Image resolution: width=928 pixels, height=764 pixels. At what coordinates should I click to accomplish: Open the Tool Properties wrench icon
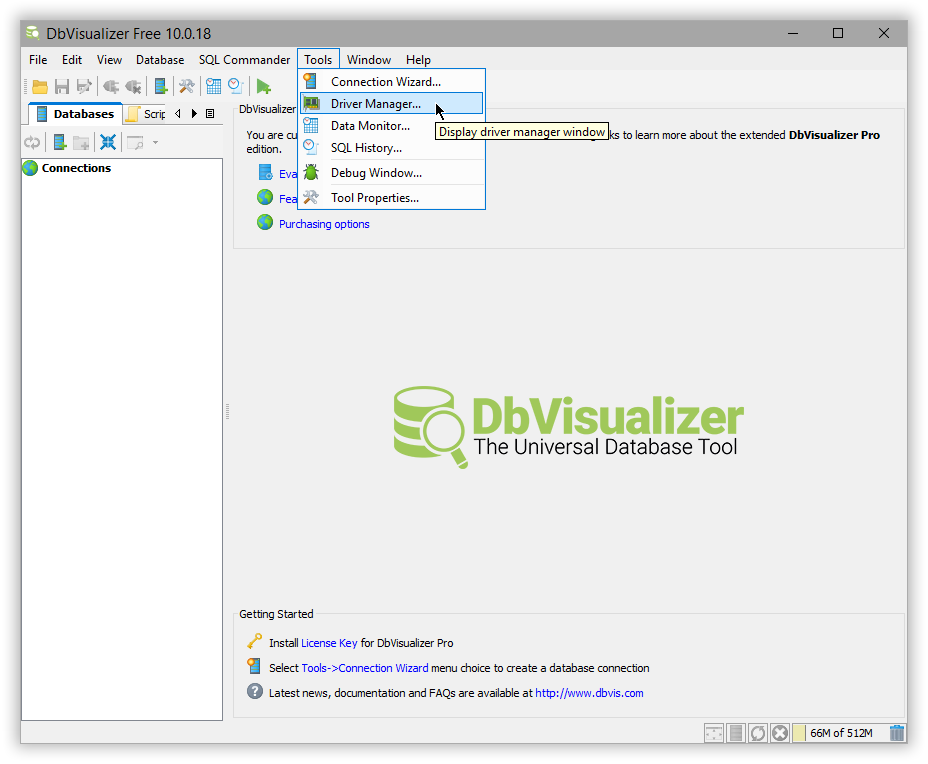186,86
